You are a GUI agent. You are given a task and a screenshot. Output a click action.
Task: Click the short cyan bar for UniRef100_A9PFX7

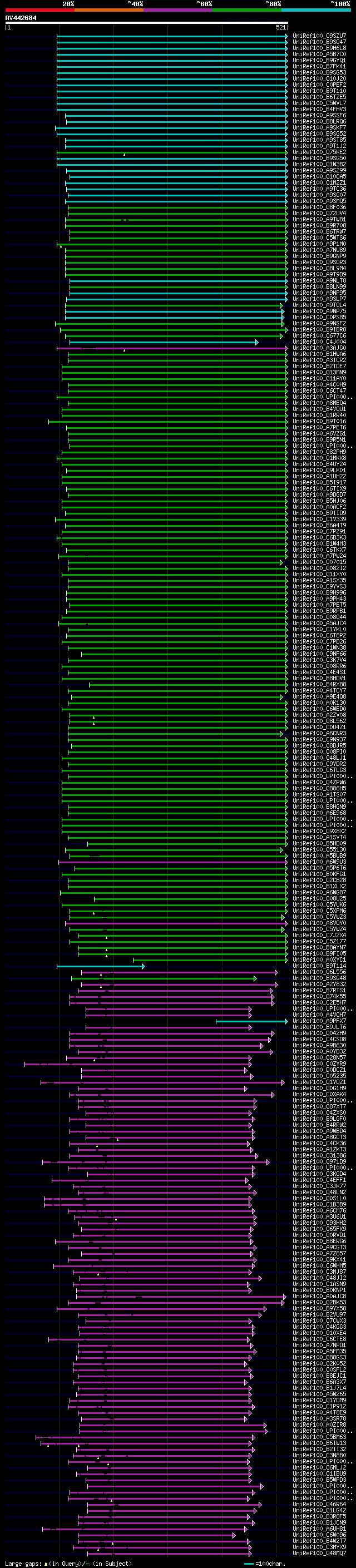(x=251, y=1021)
